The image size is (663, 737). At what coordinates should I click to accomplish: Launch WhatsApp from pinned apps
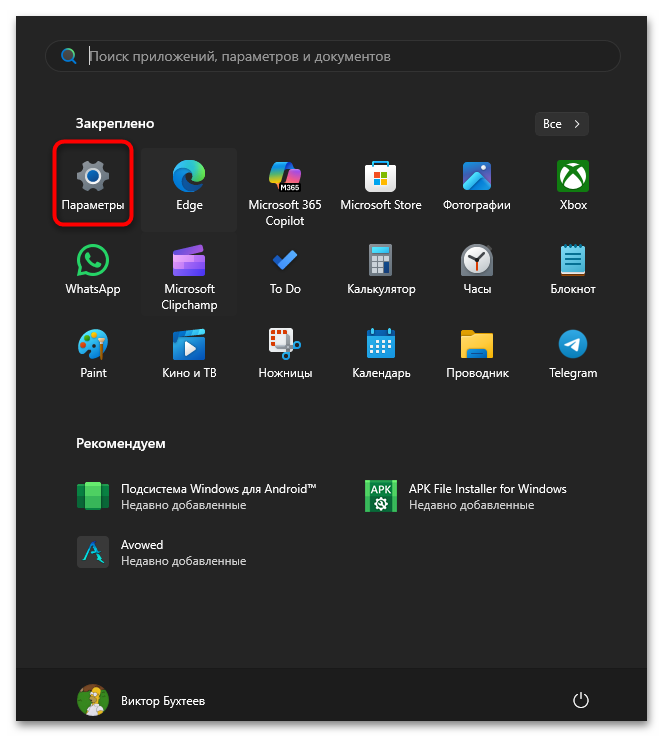pyautogui.click(x=93, y=269)
